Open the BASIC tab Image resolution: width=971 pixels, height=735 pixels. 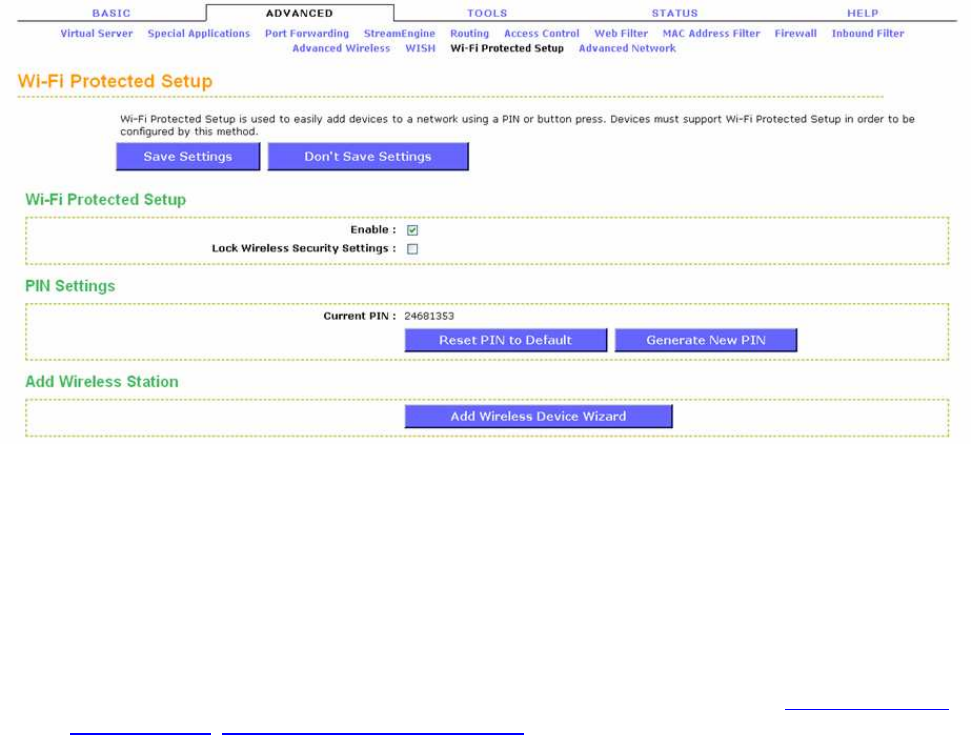pos(111,13)
